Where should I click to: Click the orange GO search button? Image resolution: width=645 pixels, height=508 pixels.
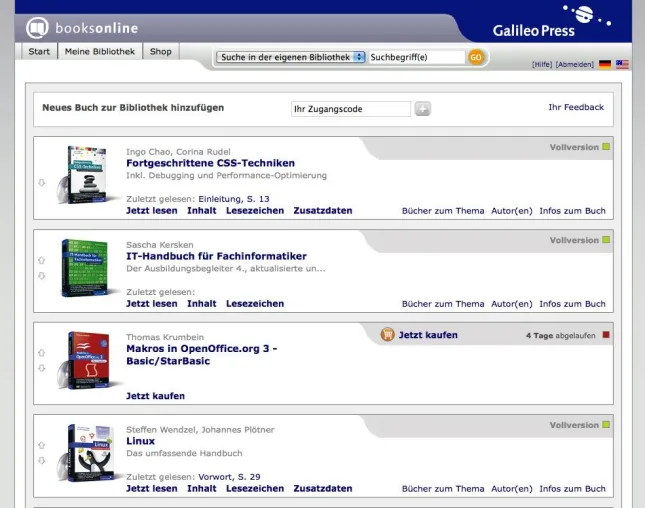pos(476,57)
